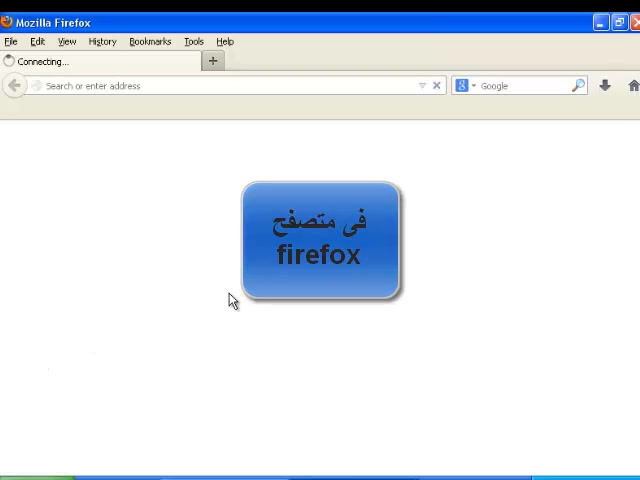
Task: Click the Firefox logo in title bar
Action: point(6,22)
